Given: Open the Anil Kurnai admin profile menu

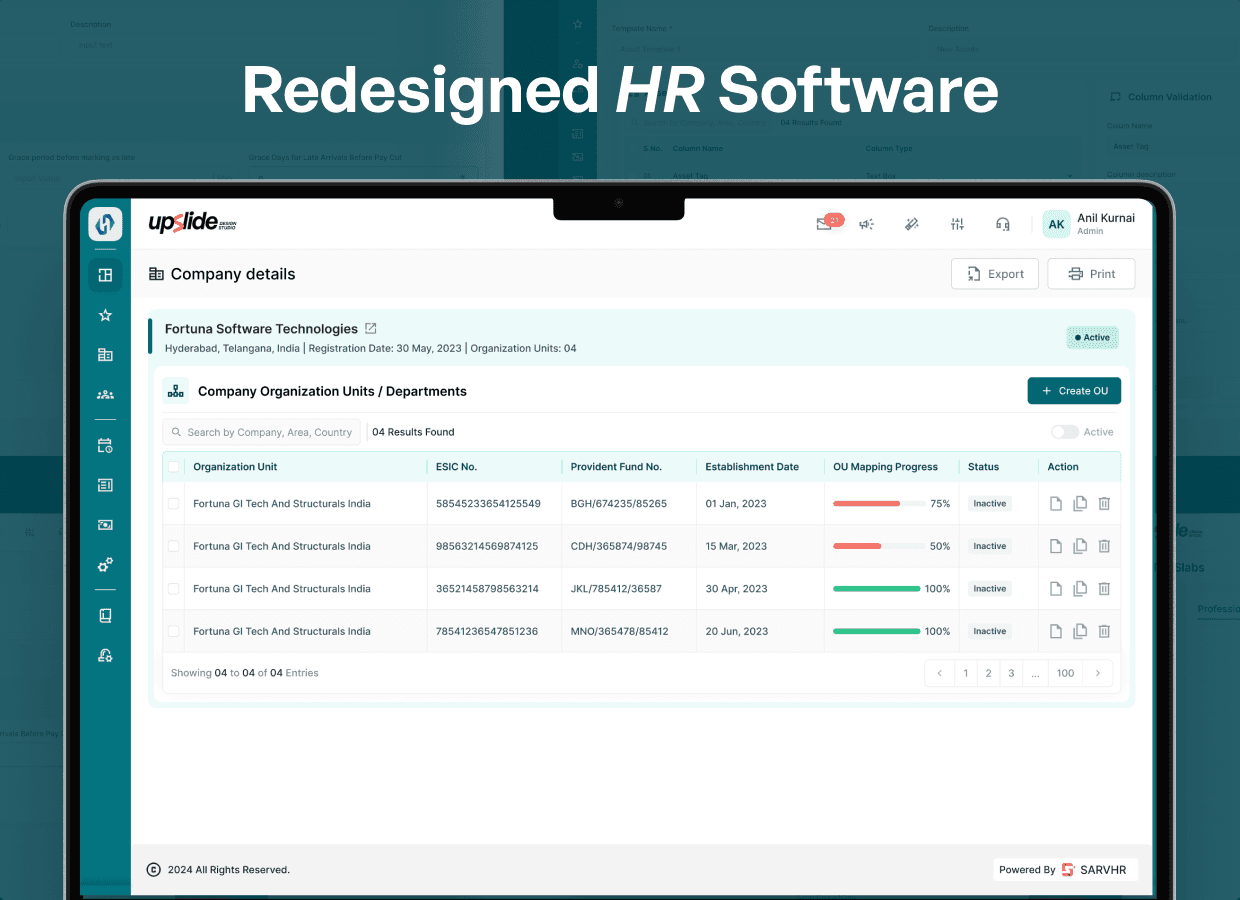Looking at the screenshot, I should (x=1089, y=224).
